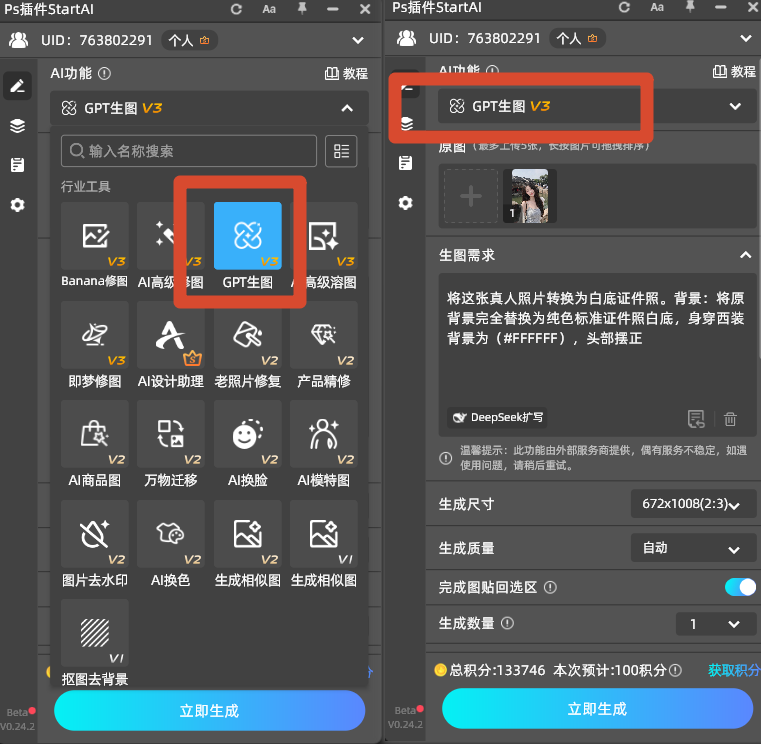Expand the account dropdown in right panel
761x744 pixels.
click(746, 38)
